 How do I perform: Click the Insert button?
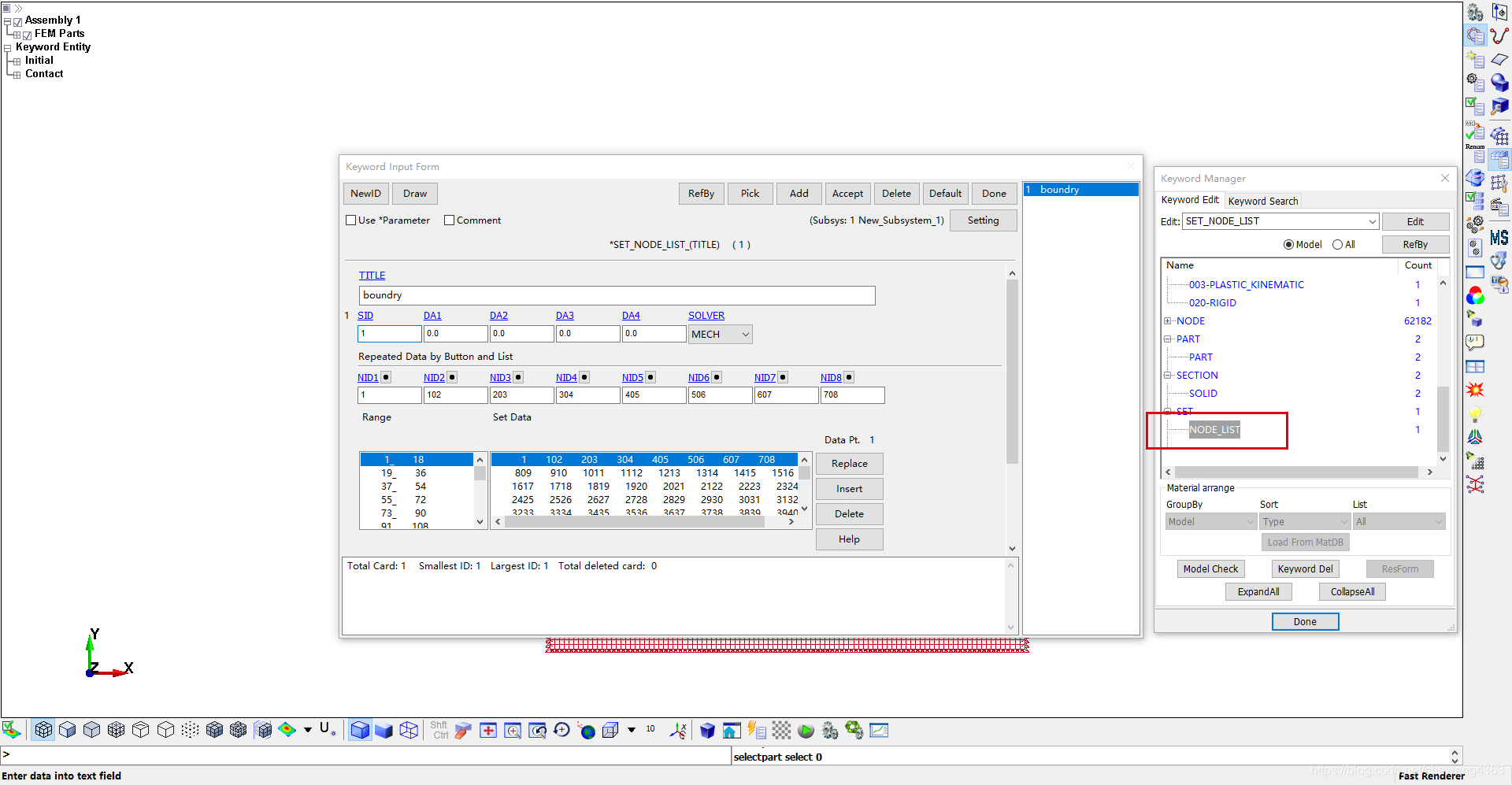point(850,489)
